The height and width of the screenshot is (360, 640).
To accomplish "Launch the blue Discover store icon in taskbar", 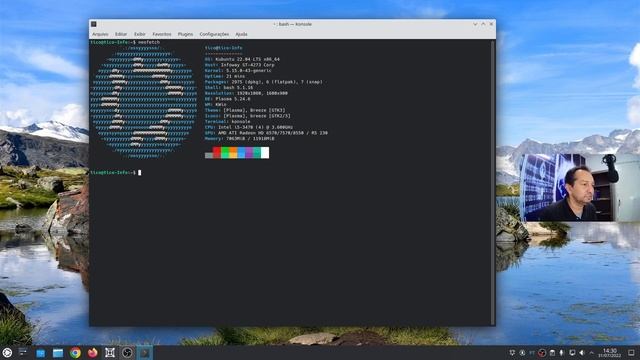I will point(40,353).
